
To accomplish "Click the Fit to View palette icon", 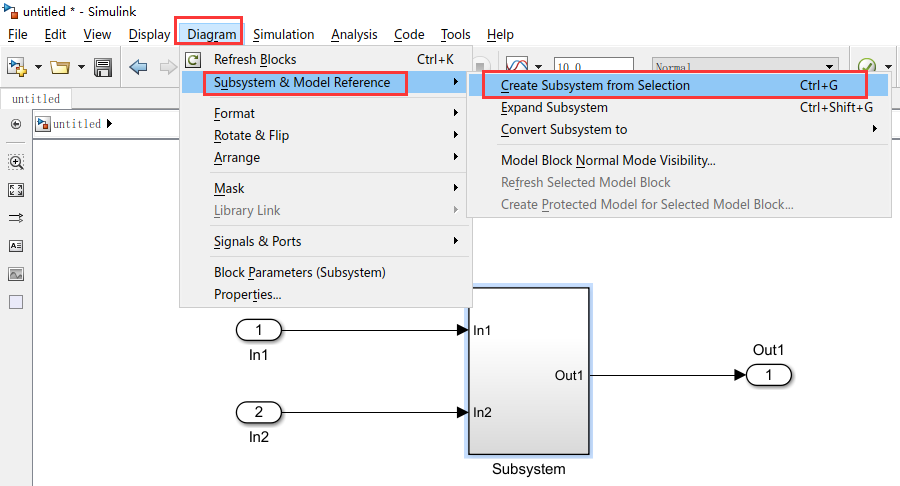I will point(16,190).
